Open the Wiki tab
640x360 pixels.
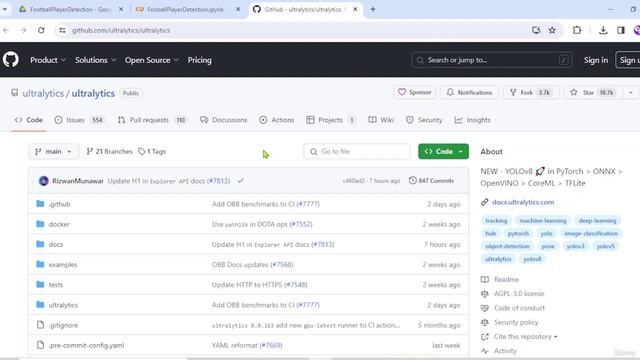[381, 120]
